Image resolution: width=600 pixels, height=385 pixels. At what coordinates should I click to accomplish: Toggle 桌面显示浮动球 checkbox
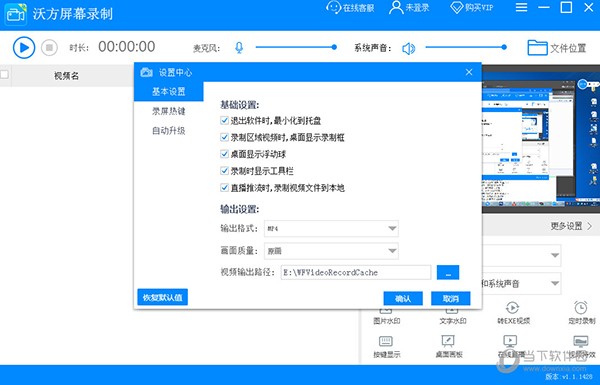(x=225, y=154)
